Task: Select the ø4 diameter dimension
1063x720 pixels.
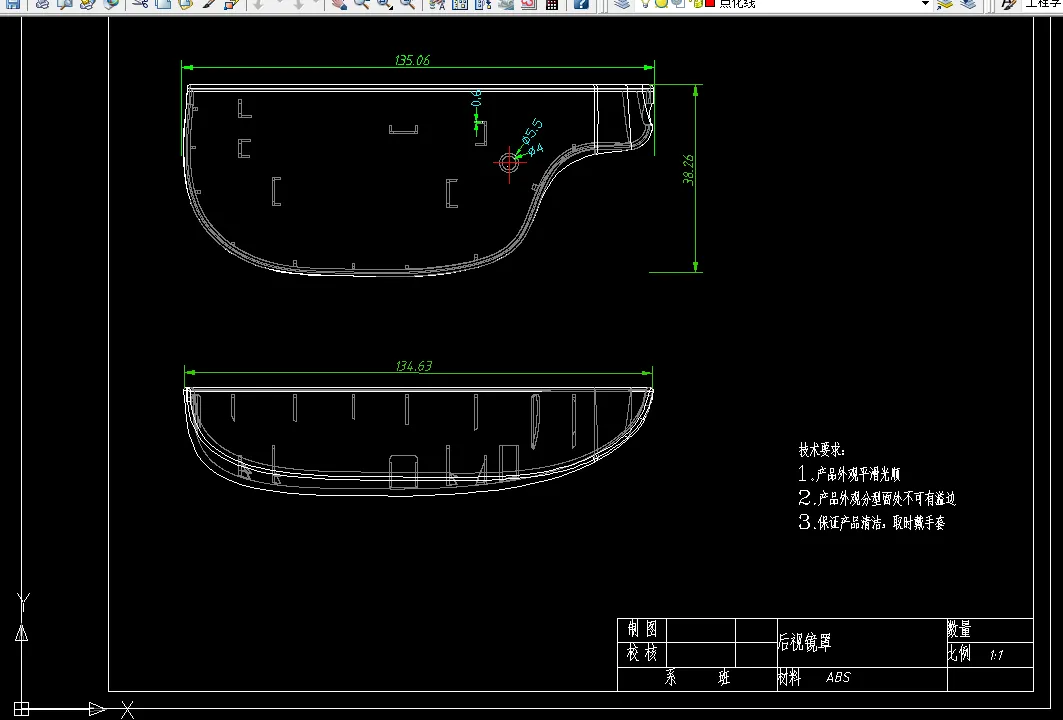Action: click(x=536, y=149)
